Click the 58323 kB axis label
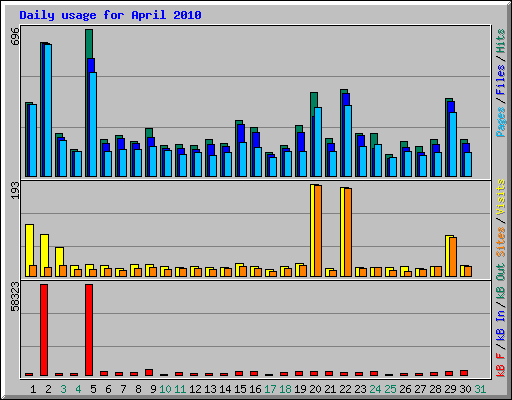This screenshot has height=400, width=512. coord(15,297)
